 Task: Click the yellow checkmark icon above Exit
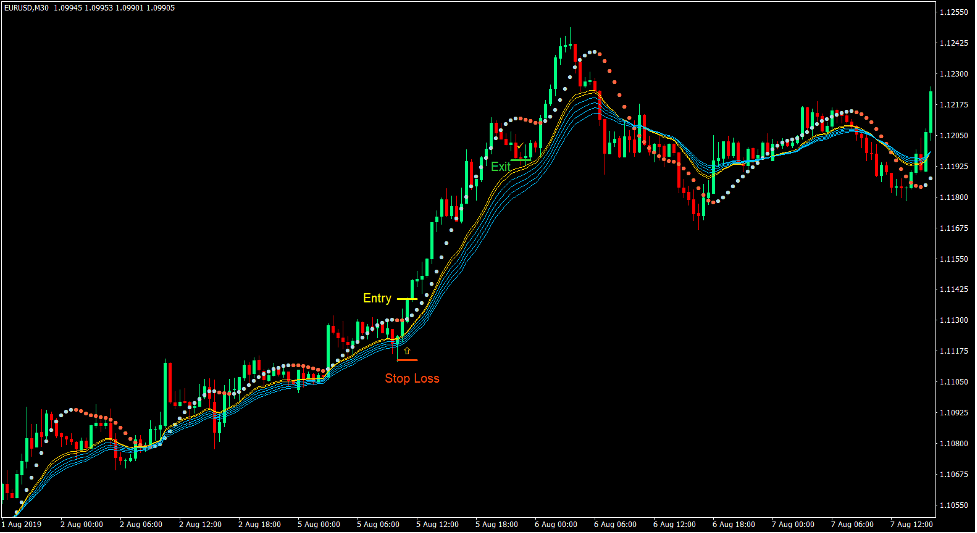click(x=520, y=148)
